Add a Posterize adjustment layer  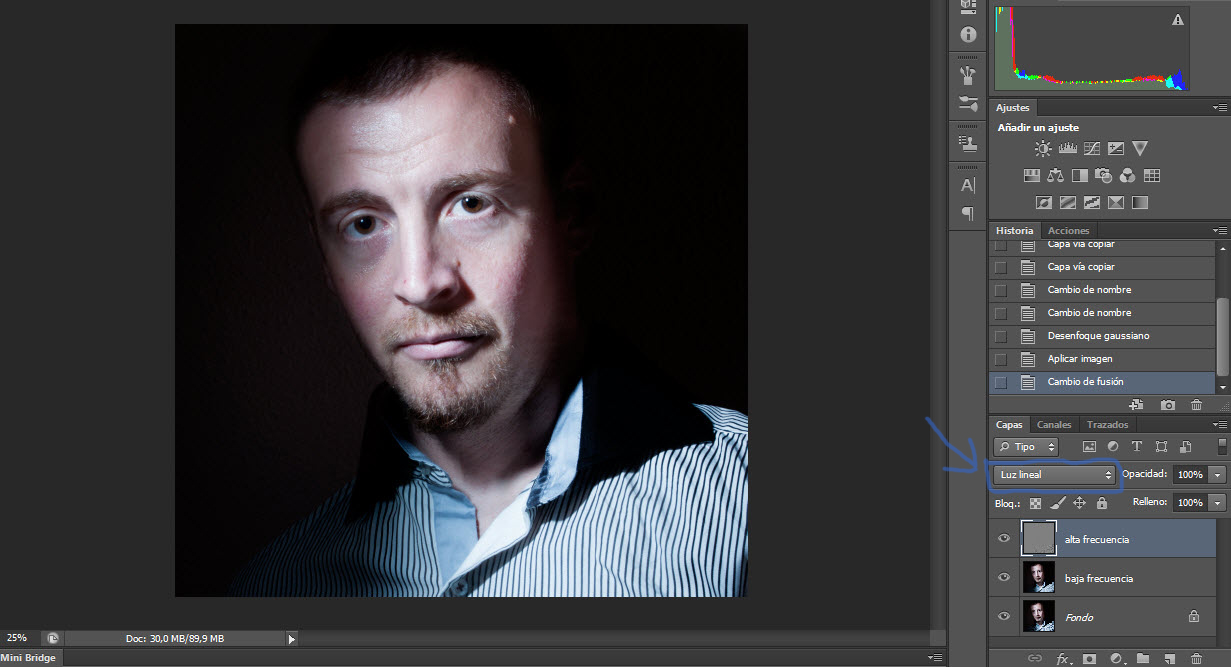point(1067,202)
